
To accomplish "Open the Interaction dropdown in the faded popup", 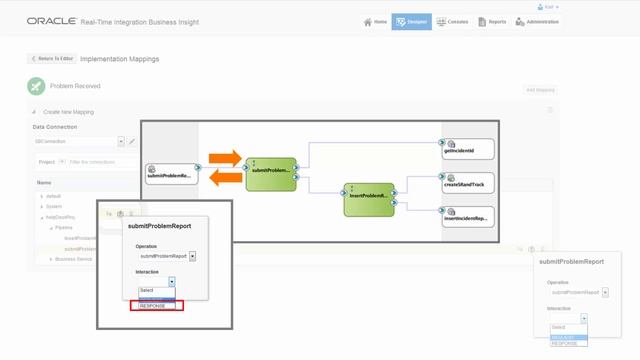I will 584,318.
